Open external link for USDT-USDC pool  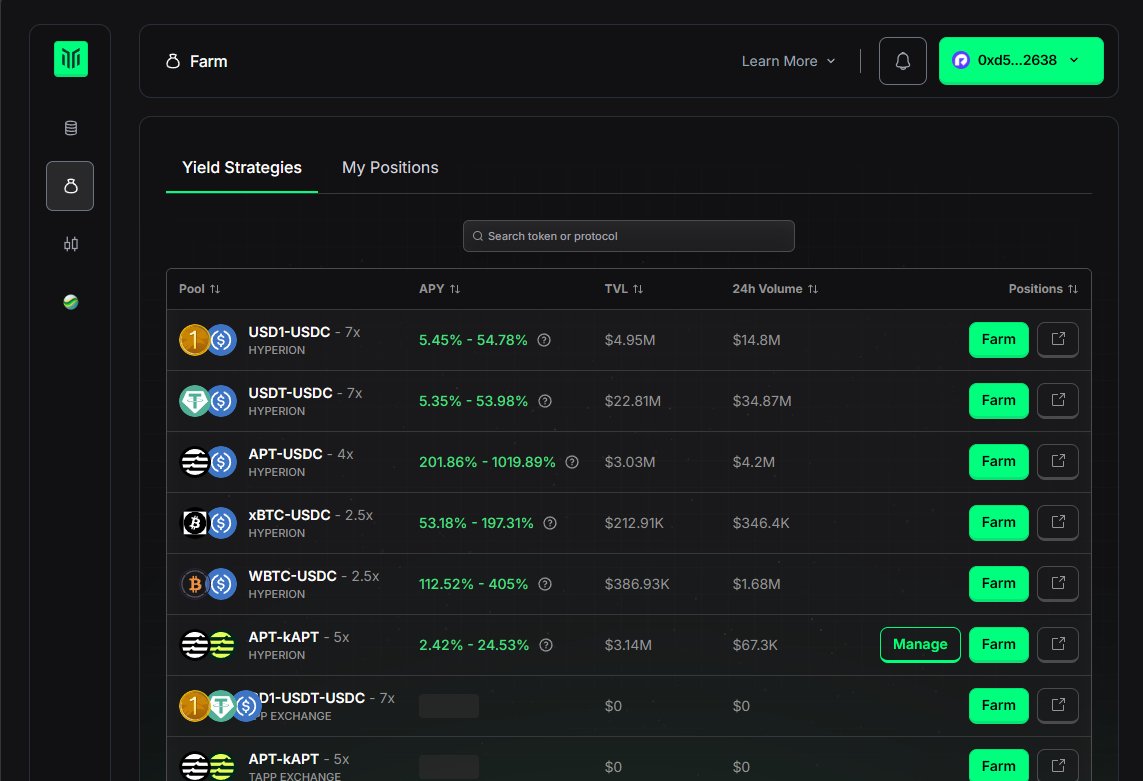click(1058, 400)
